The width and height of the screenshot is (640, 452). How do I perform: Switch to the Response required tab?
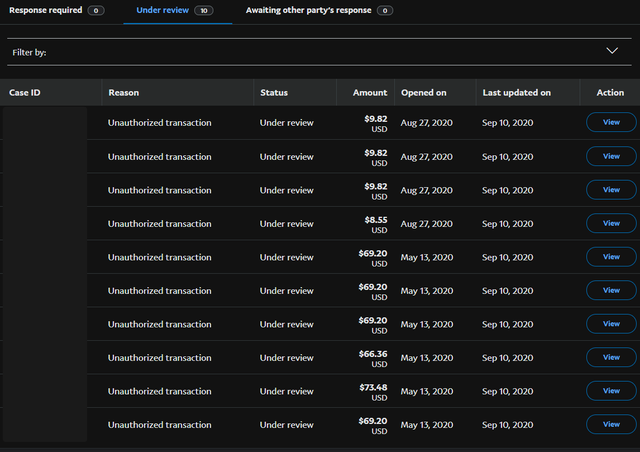point(56,10)
